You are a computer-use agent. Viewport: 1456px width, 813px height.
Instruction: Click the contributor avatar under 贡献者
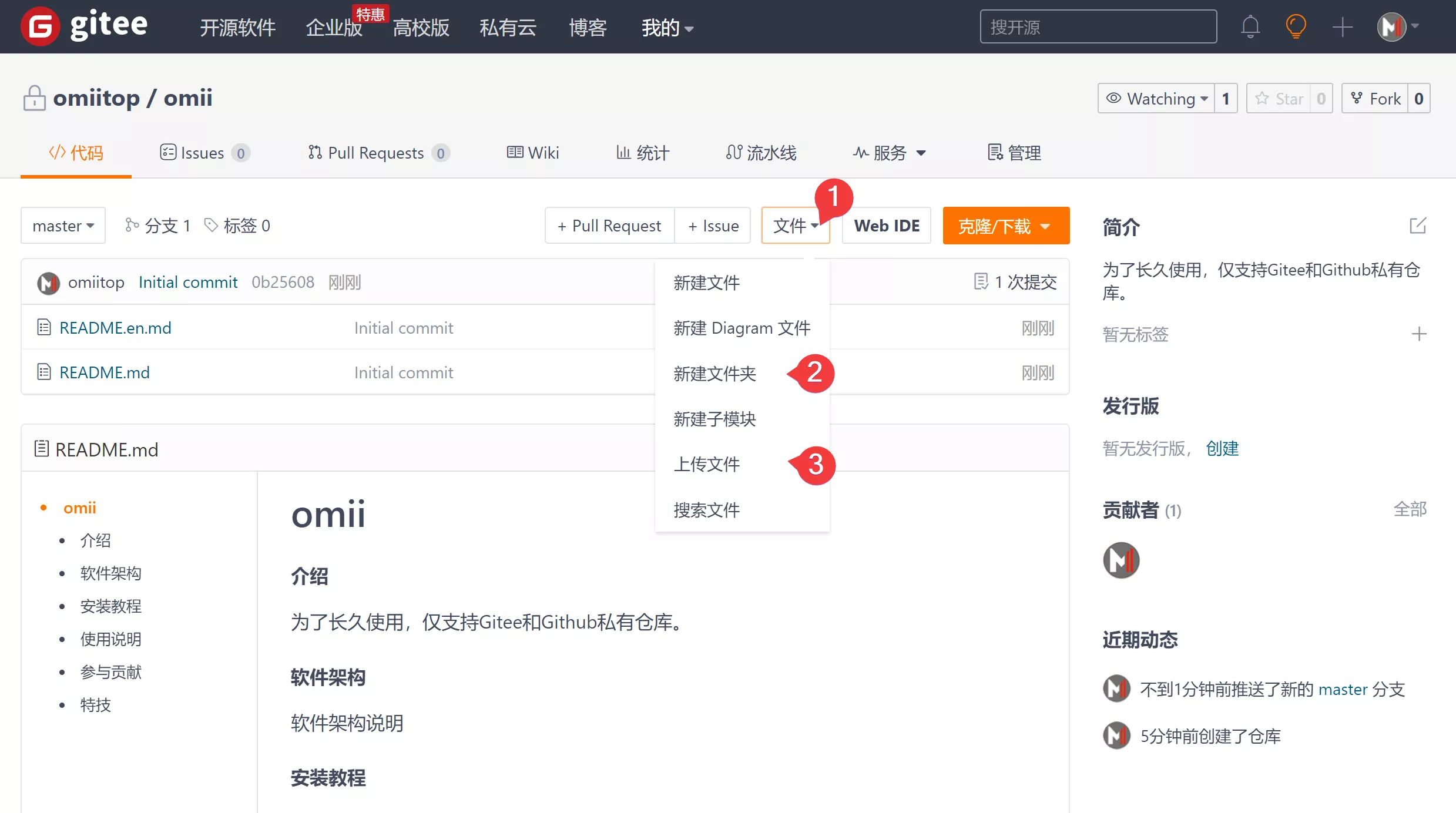coord(1122,560)
